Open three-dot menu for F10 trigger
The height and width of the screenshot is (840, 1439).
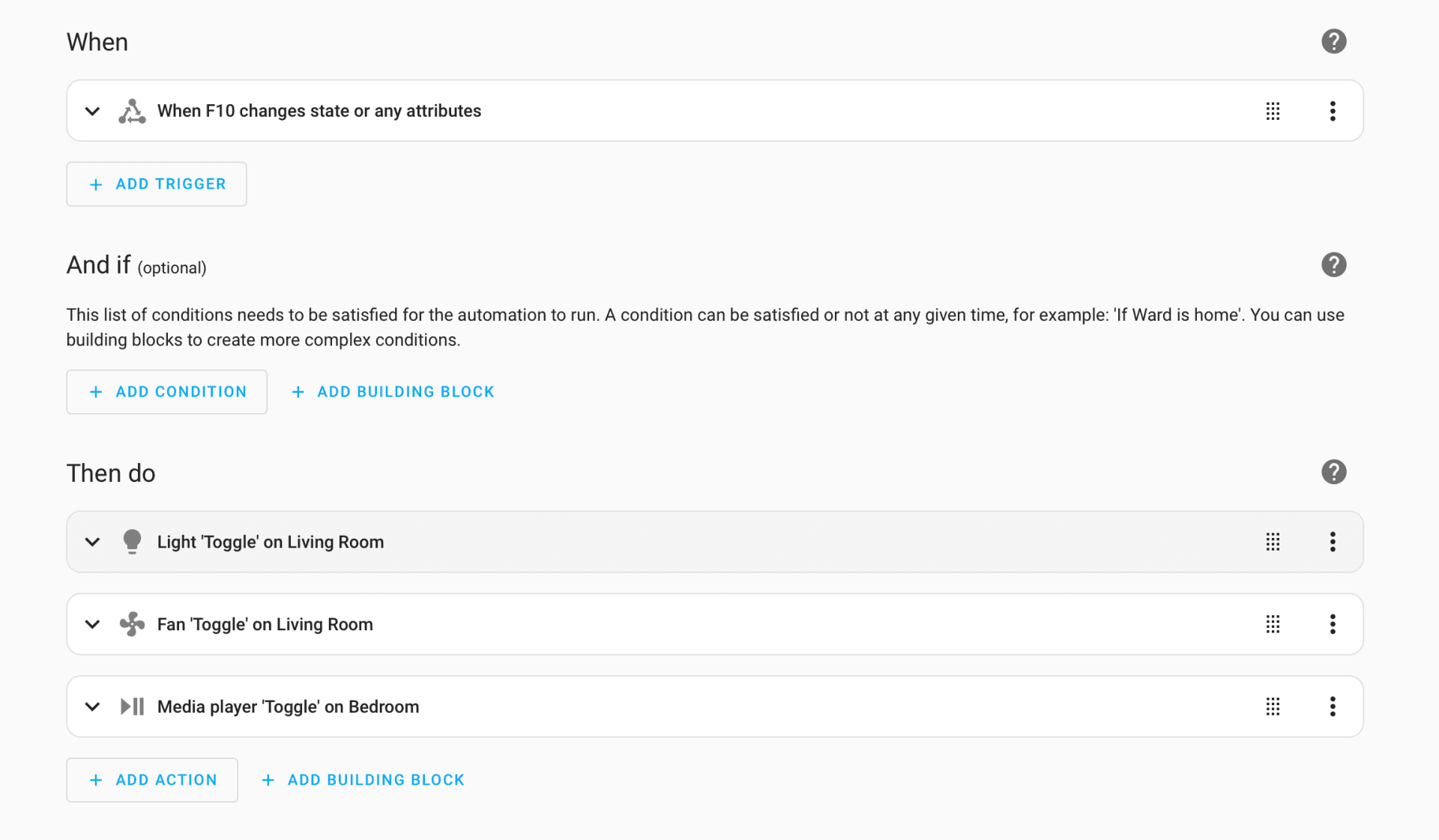pos(1333,111)
